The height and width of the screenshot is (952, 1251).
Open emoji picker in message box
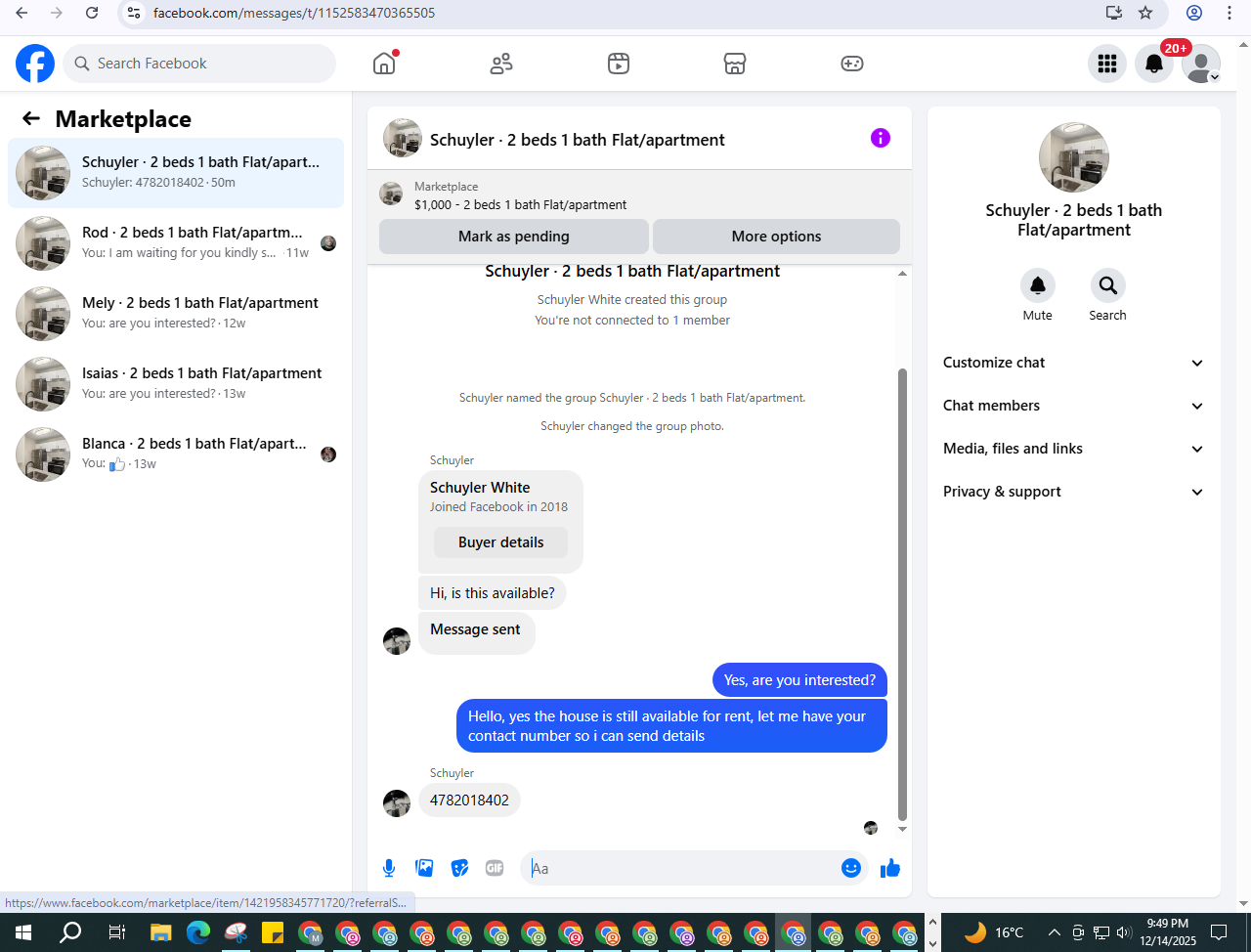pyautogui.click(x=851, y=868)
